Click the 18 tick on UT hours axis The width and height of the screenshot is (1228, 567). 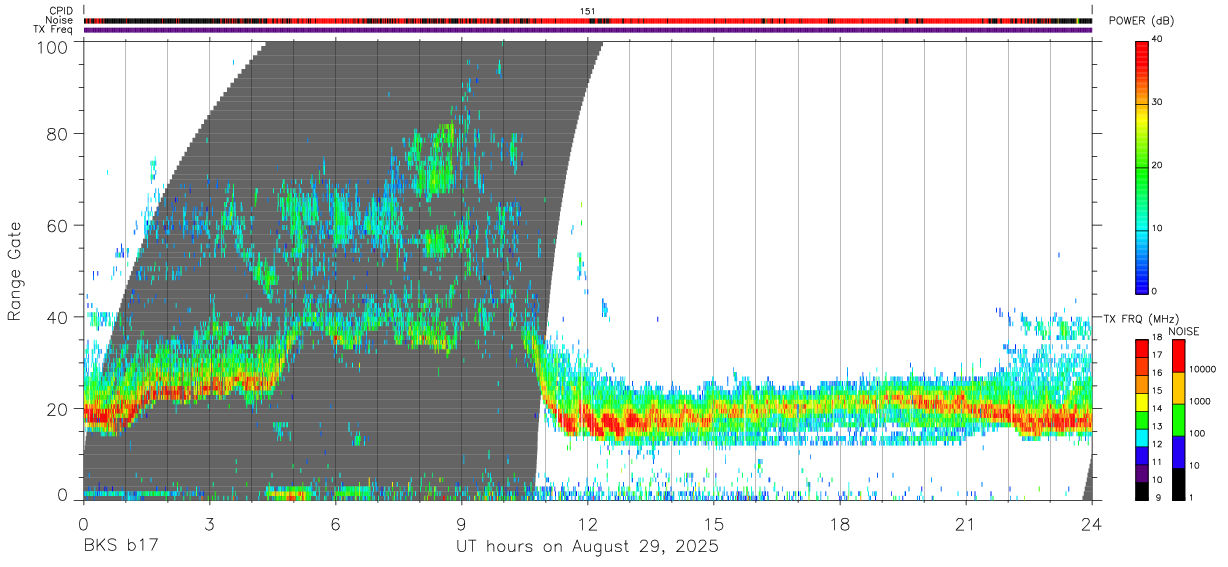tap(840, 524)
